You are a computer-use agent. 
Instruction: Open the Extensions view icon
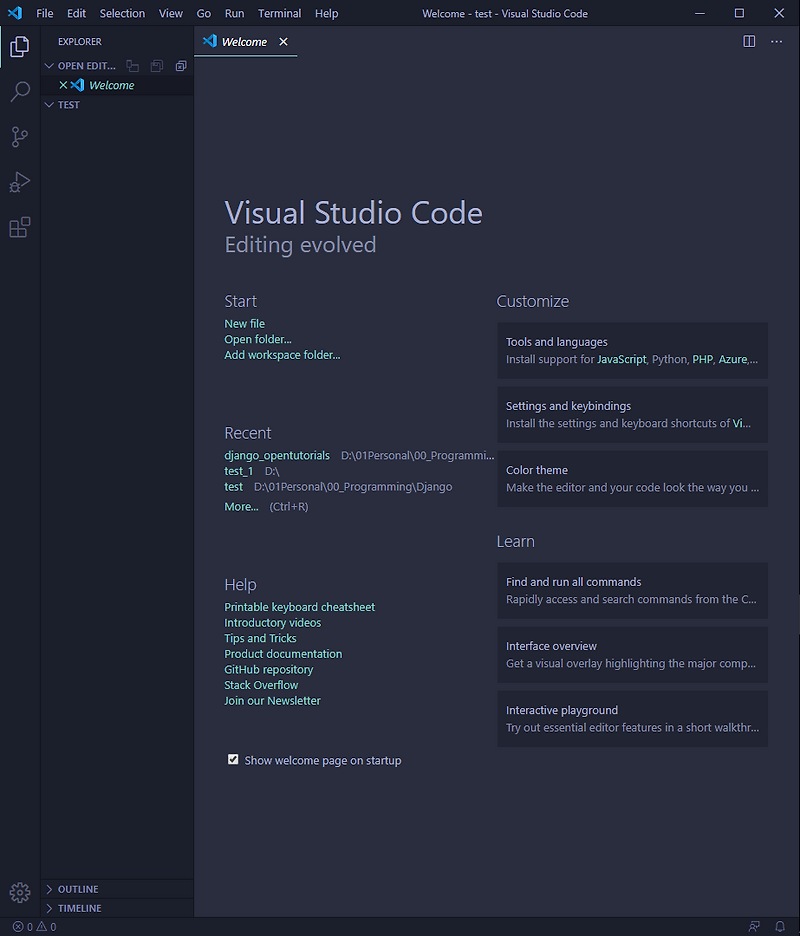coord(19,227)
